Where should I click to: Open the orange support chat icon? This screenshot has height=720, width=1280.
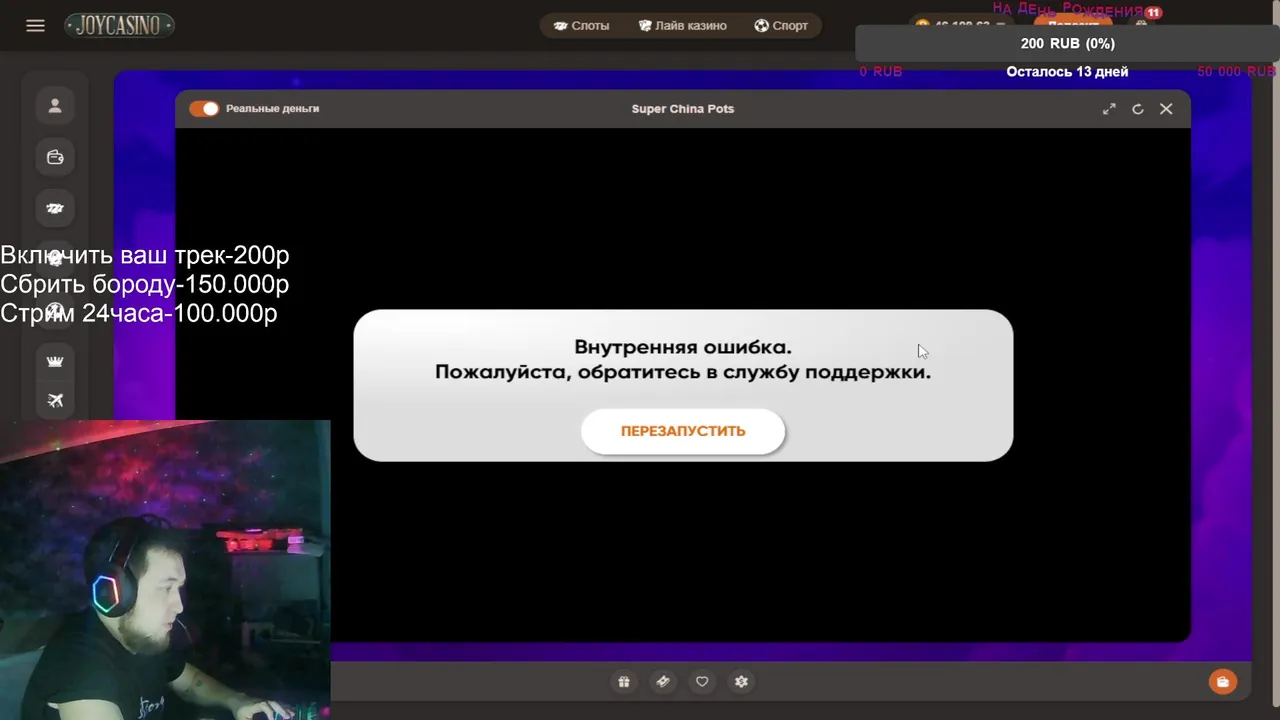click(1222, 682)
